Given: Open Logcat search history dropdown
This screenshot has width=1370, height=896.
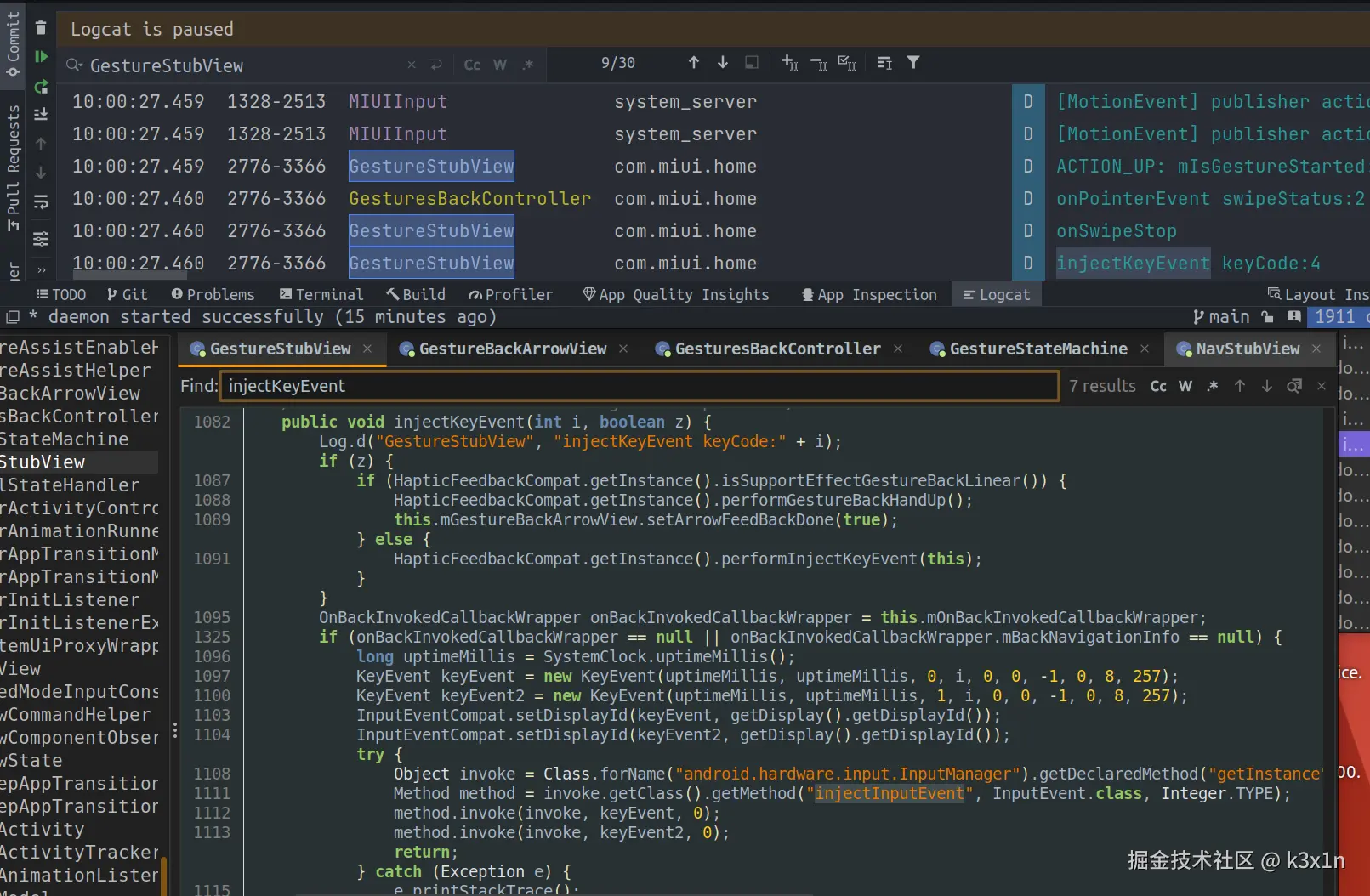Looking at the screenshot, I should [75, 65].
